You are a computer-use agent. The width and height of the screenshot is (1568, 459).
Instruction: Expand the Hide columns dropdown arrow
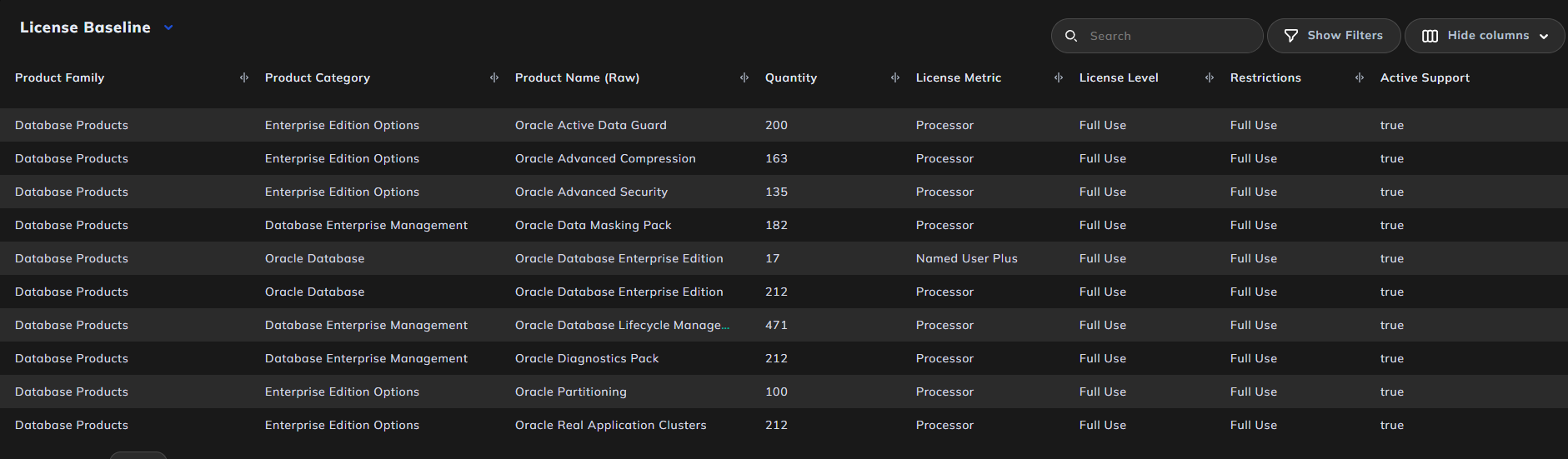[x=1544, y=37]
